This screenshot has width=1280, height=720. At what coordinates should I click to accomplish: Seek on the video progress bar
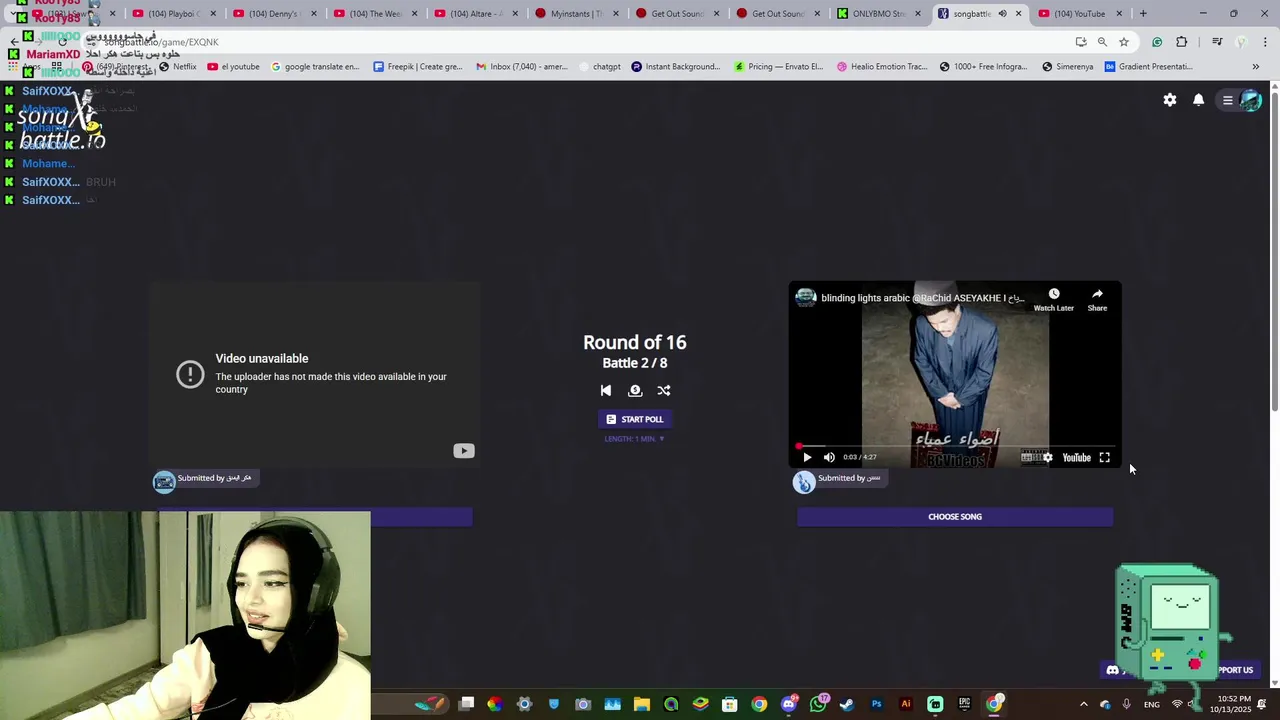955,446
